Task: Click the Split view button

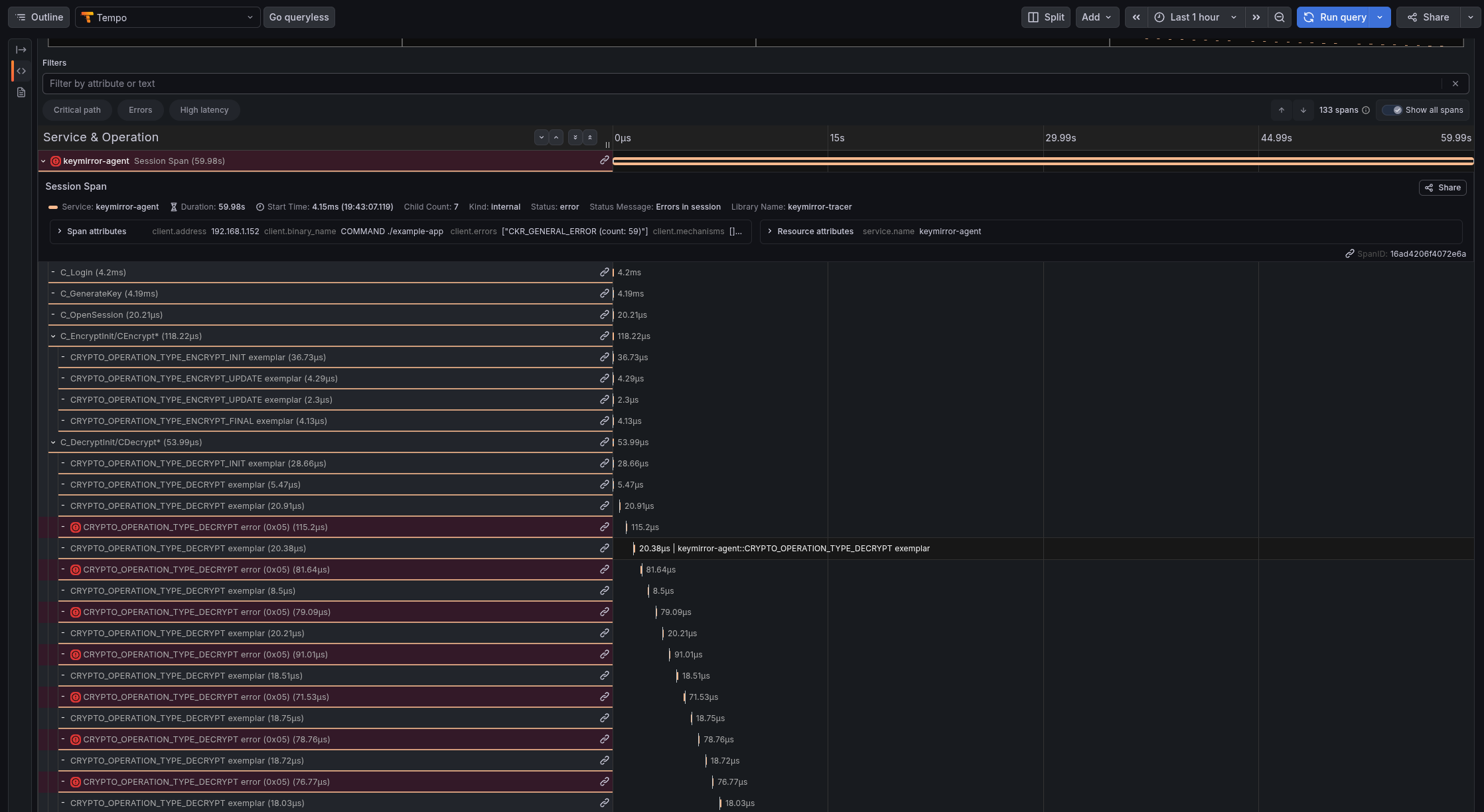Action: click(1046, 17)
